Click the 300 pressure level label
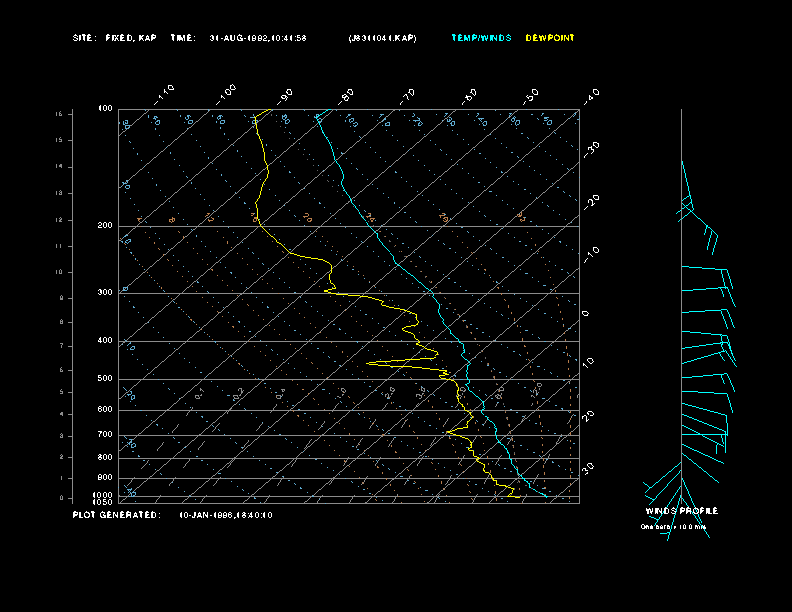This screenshot has height=612, width=792. click(x=105, y=292)
